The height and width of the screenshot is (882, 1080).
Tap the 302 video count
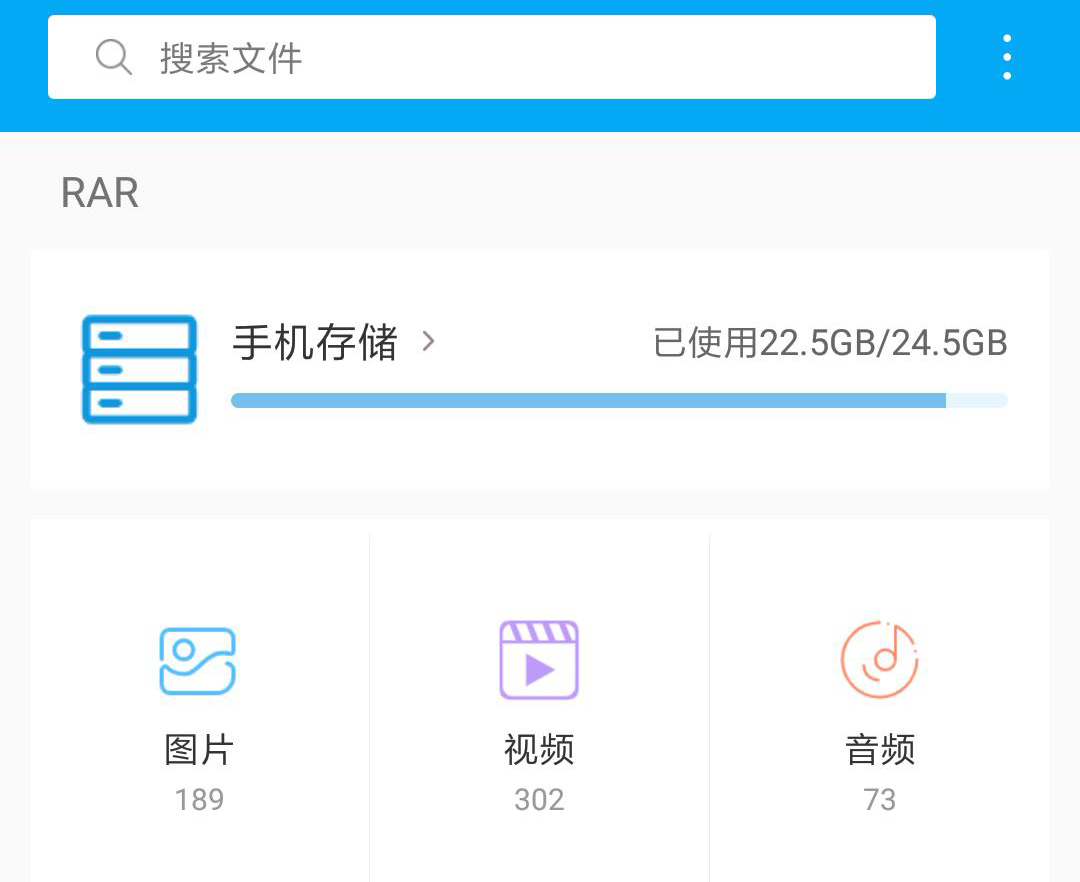pos(539,800)
